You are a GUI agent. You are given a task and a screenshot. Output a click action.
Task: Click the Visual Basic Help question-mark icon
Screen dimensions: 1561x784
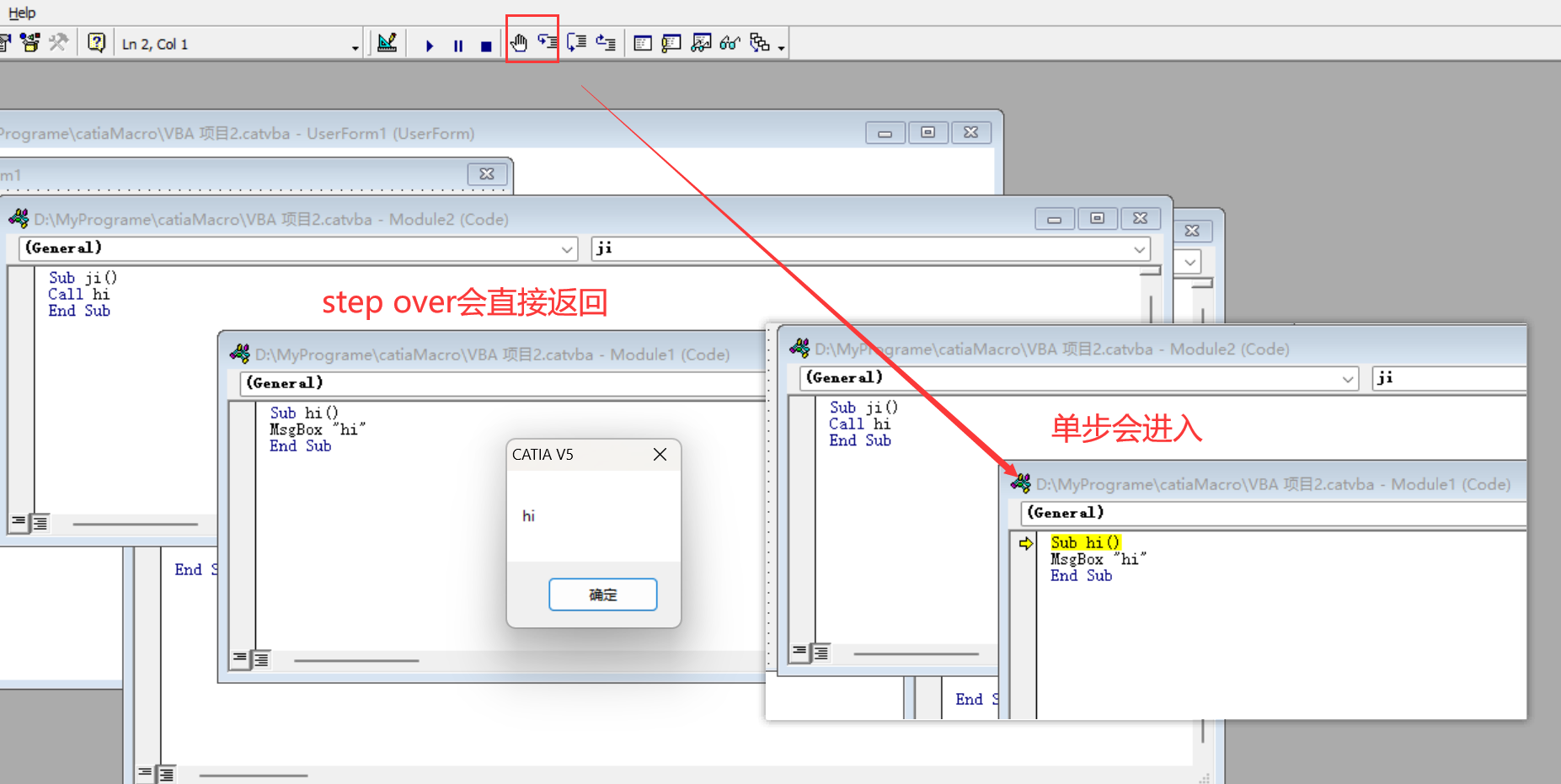coord(97,43)
